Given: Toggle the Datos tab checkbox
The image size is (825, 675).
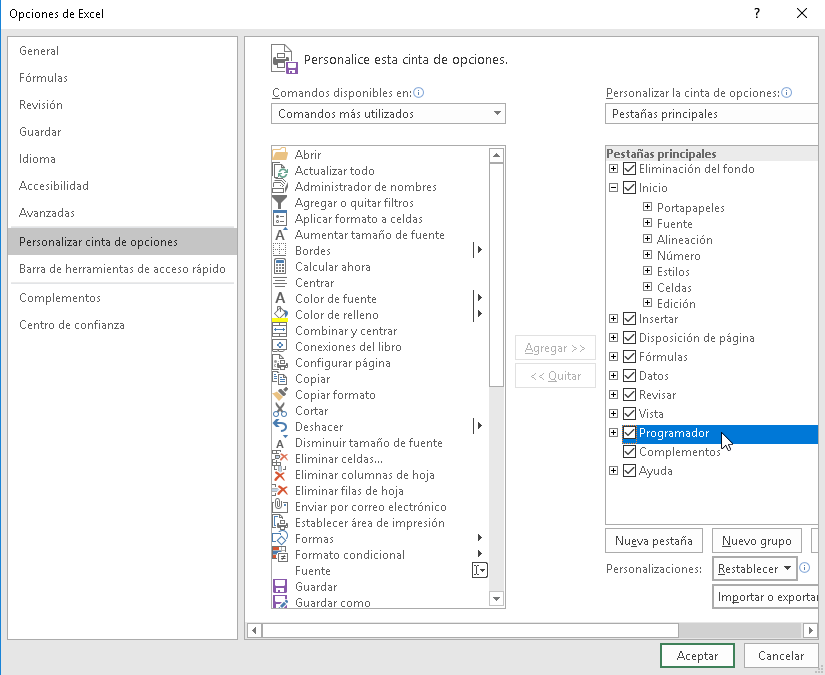Looking at the screenshot, I should [x=629, y=376].
